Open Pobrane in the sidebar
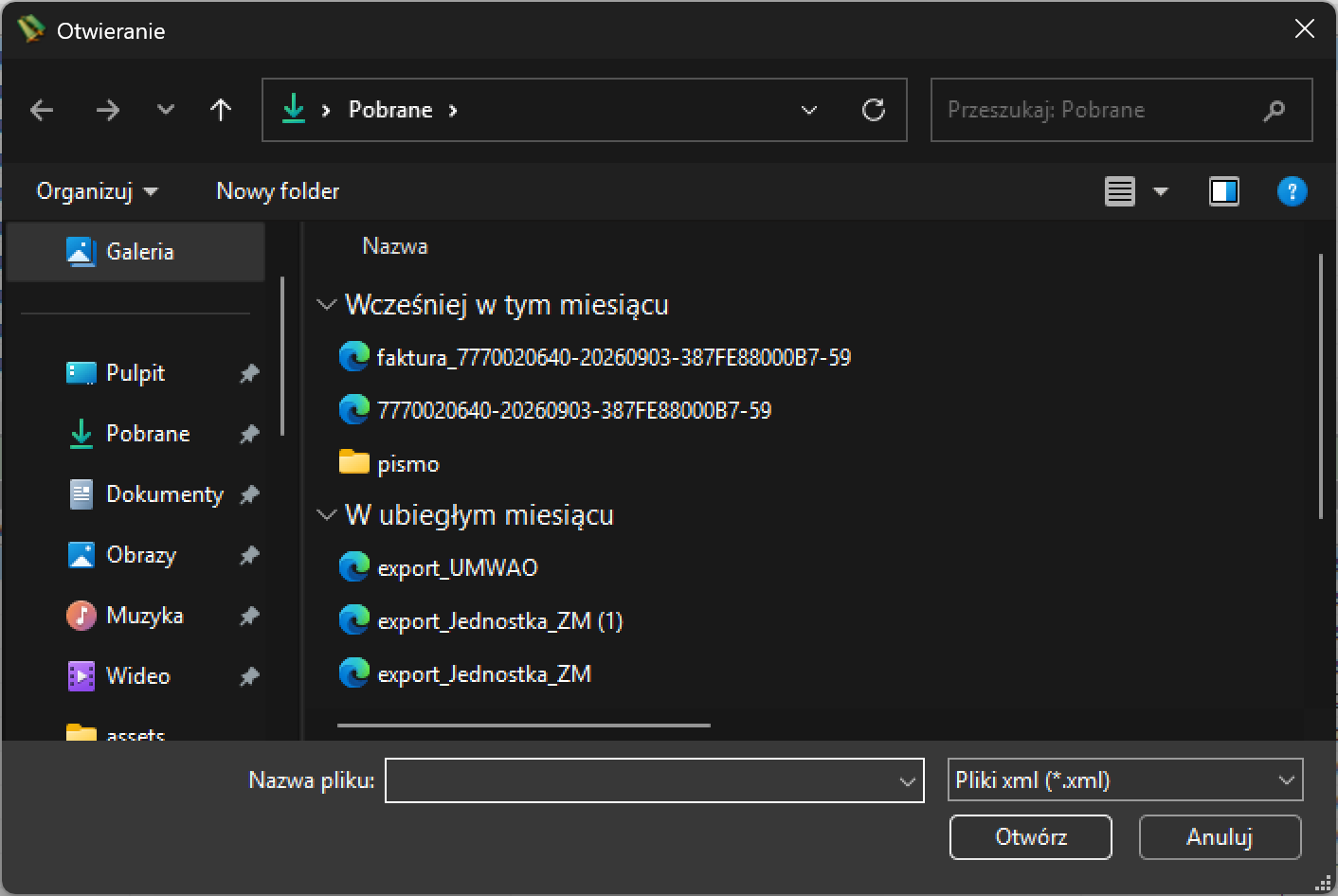The width and height of the screenshot is (1338, 896). point(148,434)
